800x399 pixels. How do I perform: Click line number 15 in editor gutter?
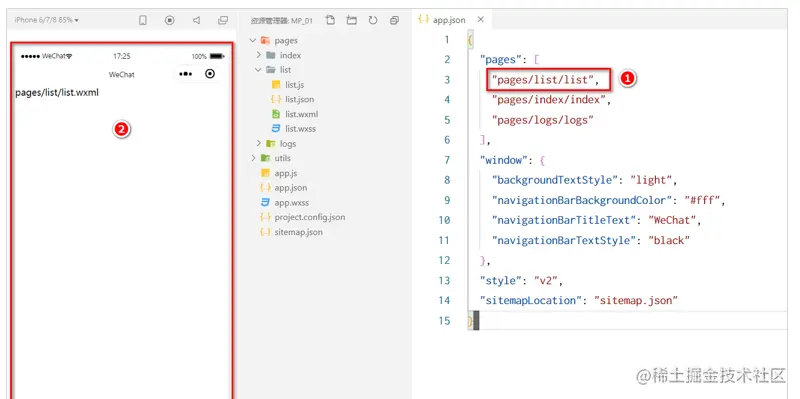click(x=444, y=321)
